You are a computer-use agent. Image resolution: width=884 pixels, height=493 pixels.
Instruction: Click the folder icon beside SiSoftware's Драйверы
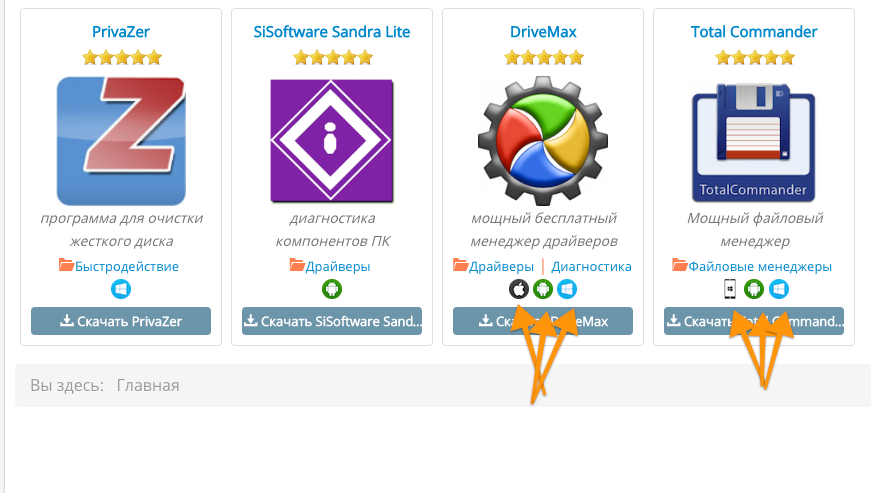tap(297, 265)
